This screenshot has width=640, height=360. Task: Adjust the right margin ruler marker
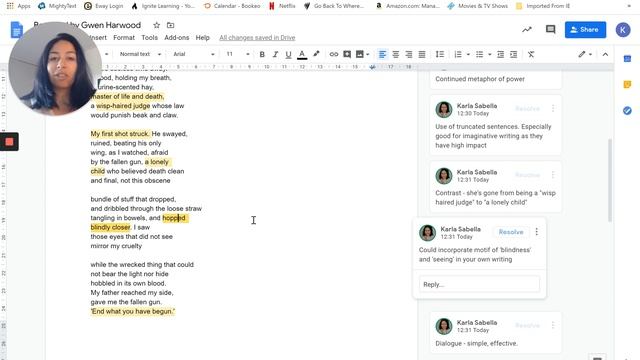pos(372,67)
